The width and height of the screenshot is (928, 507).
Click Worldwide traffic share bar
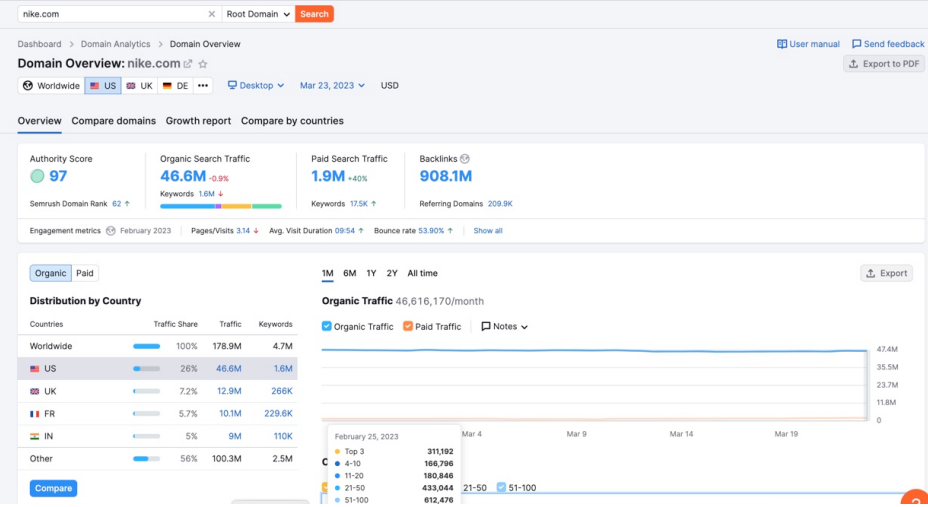[146, 346]
